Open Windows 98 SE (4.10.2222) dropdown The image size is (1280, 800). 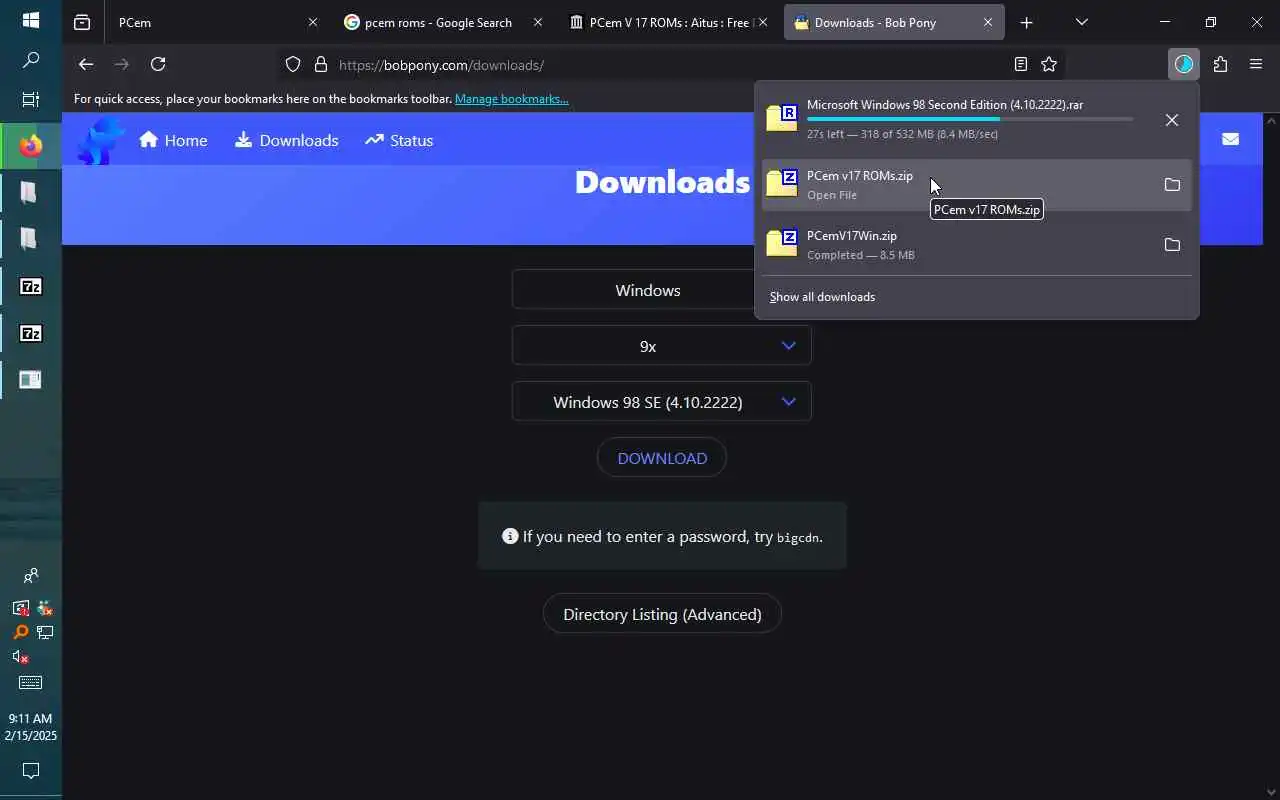tap(661, 402)
